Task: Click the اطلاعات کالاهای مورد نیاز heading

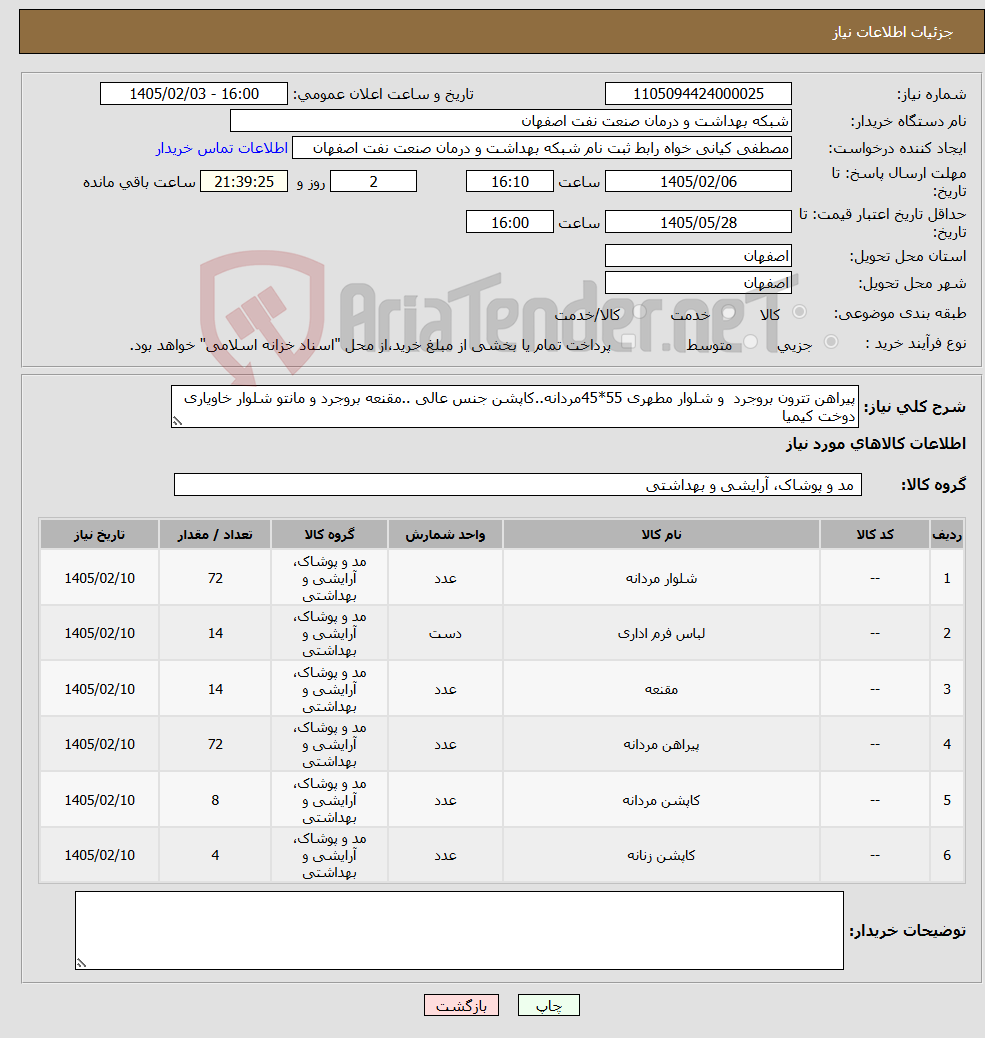Action: point(876,444)
